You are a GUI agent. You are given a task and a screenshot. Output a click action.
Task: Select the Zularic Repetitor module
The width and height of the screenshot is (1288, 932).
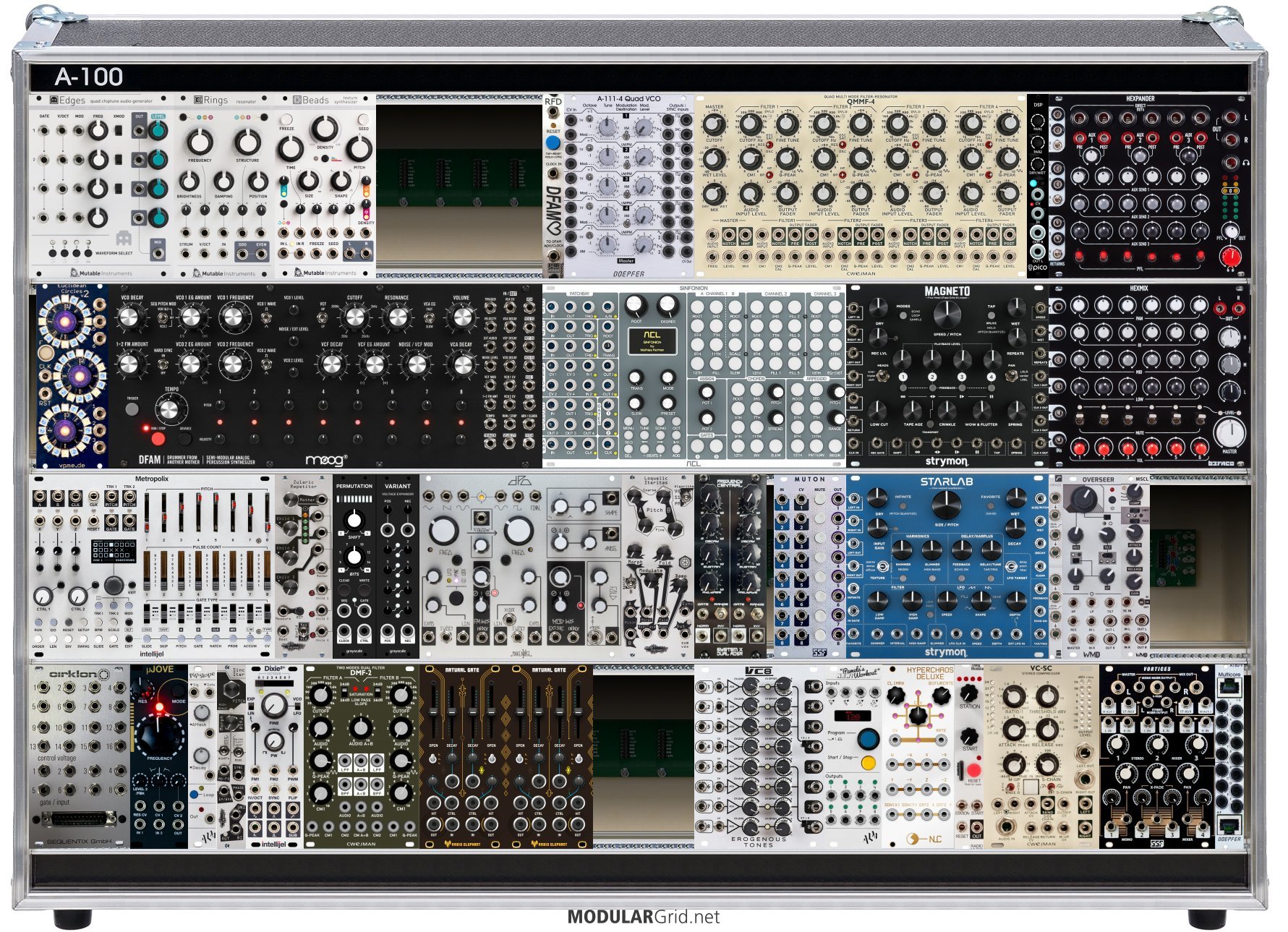(304, 566)
